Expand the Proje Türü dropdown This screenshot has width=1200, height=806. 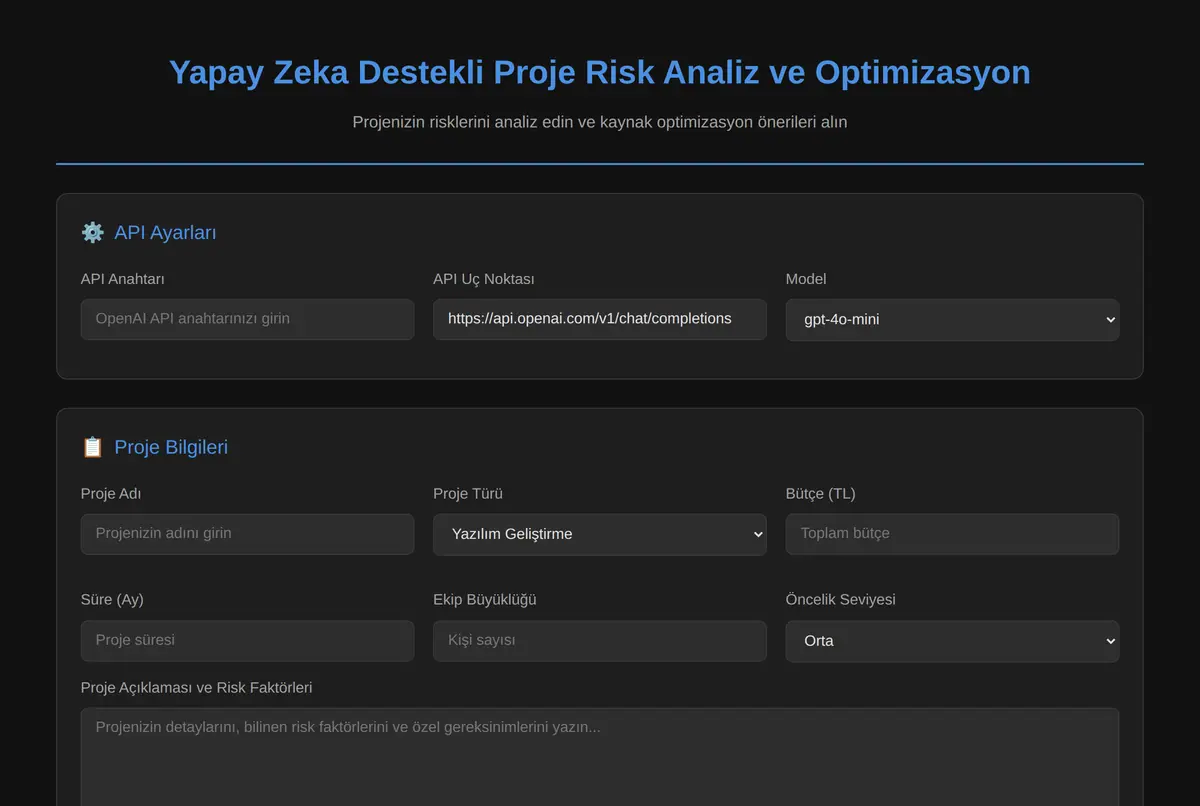click(600, 534)
